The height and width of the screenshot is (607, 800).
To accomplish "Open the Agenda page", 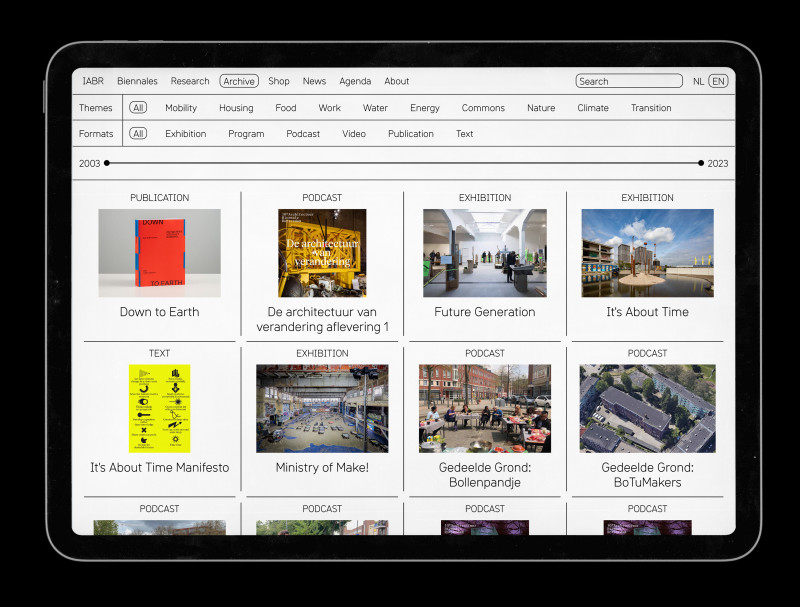I will [x=355, y=81].
